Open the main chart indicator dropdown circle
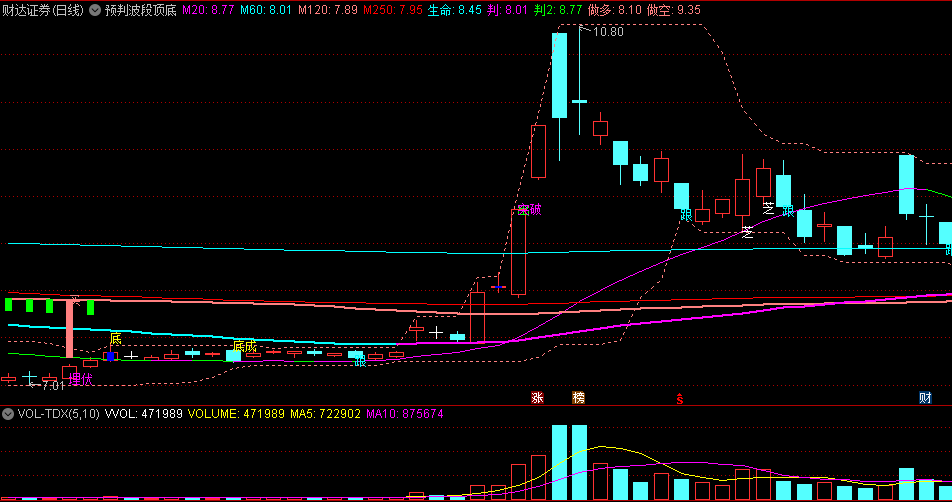 (x=95, y=10)
